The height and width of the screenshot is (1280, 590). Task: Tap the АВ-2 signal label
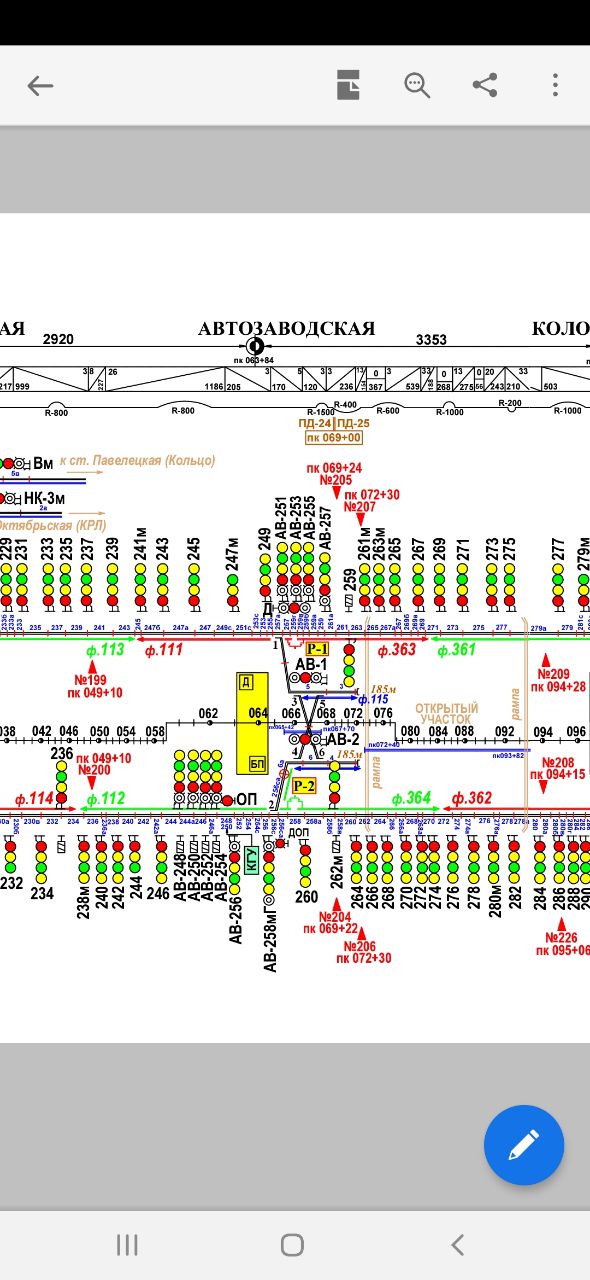[x=343, y=739]
